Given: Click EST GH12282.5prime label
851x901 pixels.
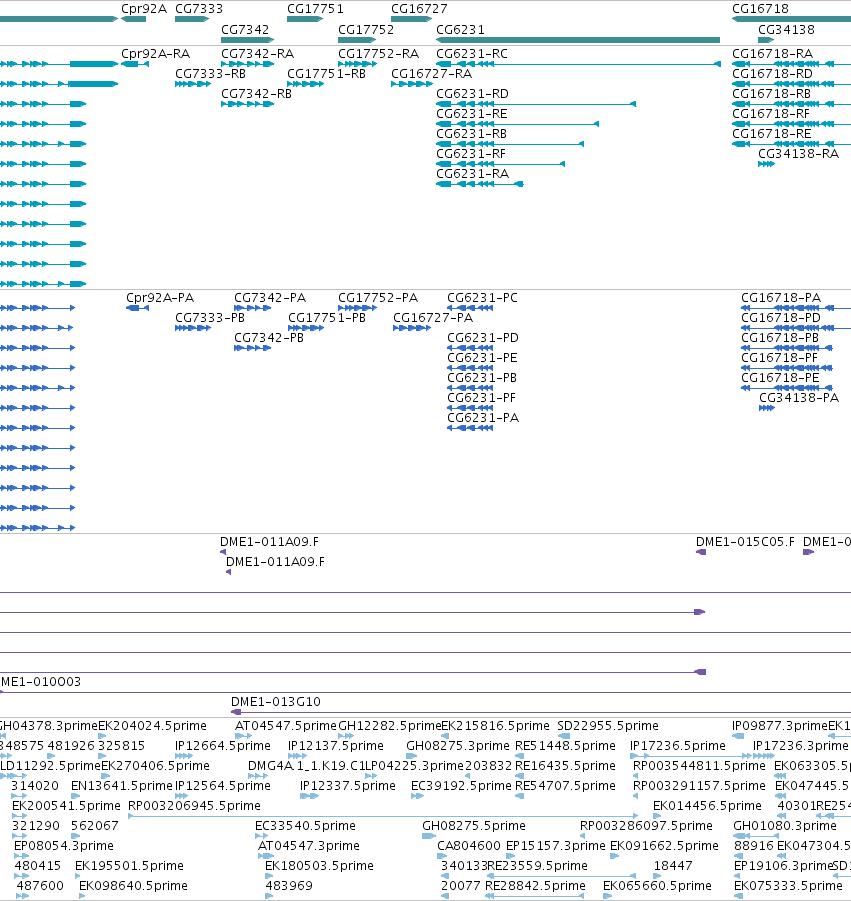Looking at the screenshot, I should tap(390, 726).
